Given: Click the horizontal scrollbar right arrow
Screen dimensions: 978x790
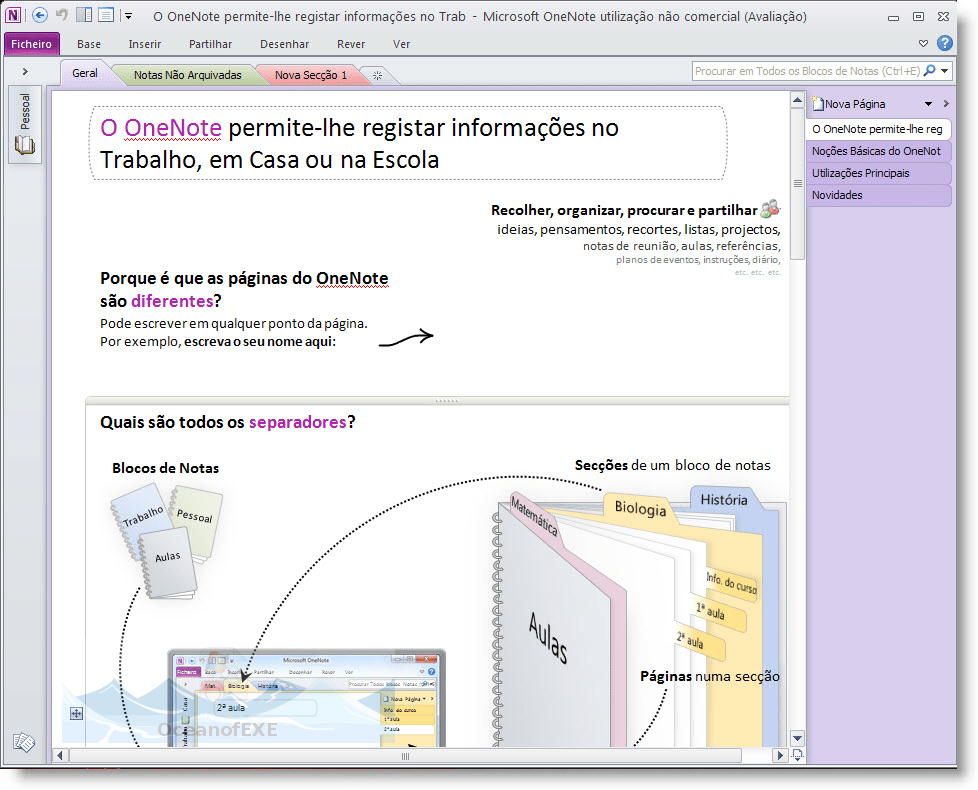Looking at the screenshot, I should point(779,756).
